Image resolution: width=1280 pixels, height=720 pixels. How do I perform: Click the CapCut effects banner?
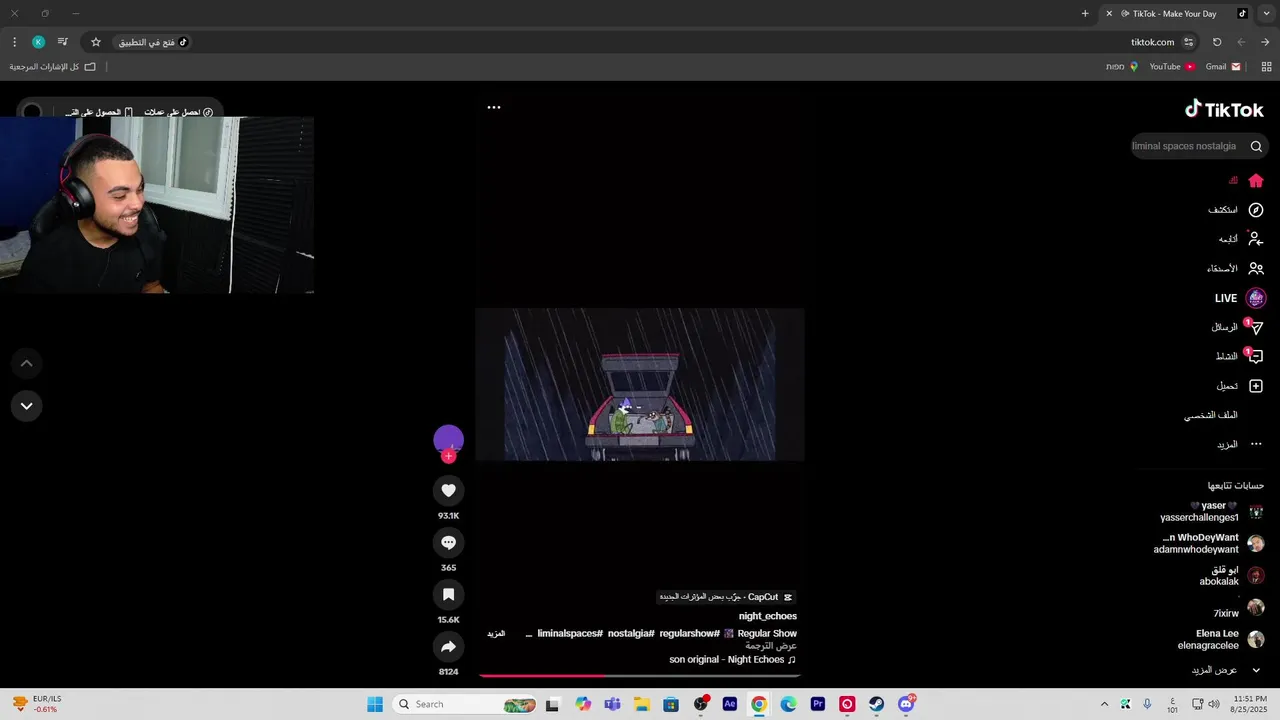(725, 597)
